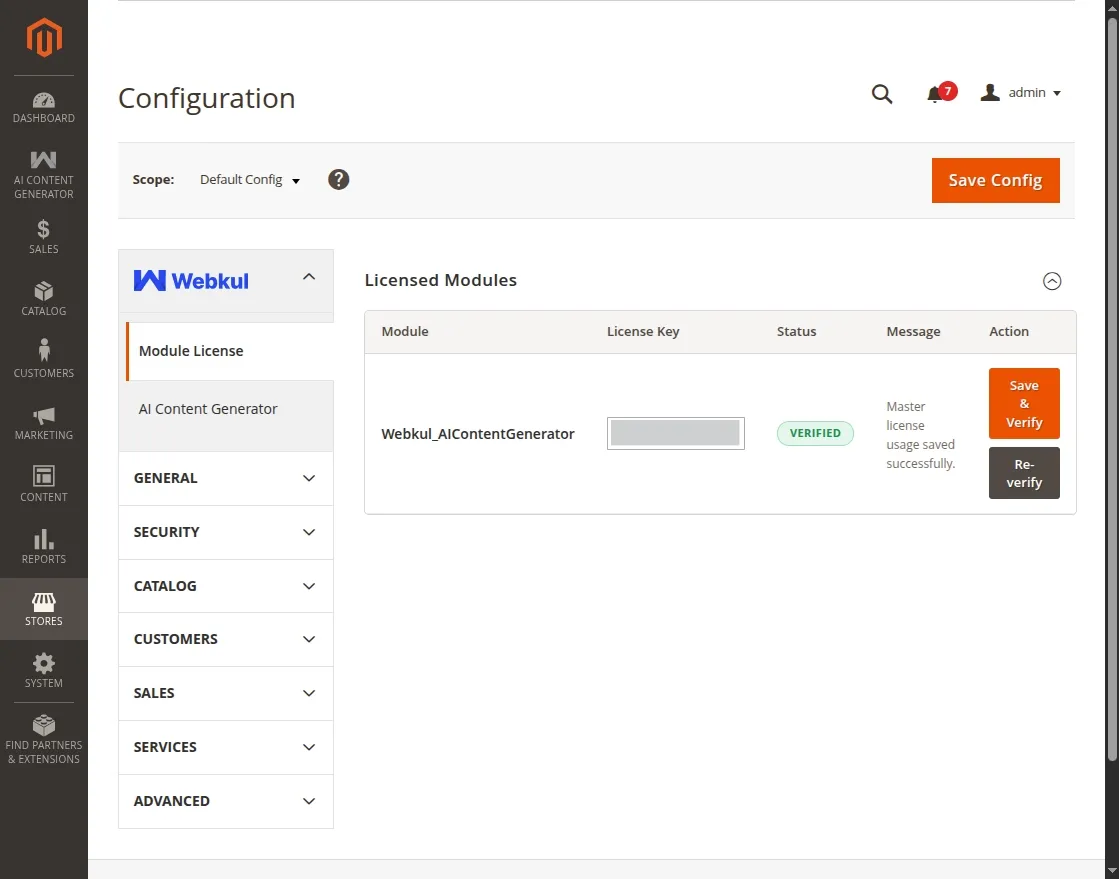Click the scope help question mark icon
Screen dimensions: 1119x879
[x=338, y=179]
